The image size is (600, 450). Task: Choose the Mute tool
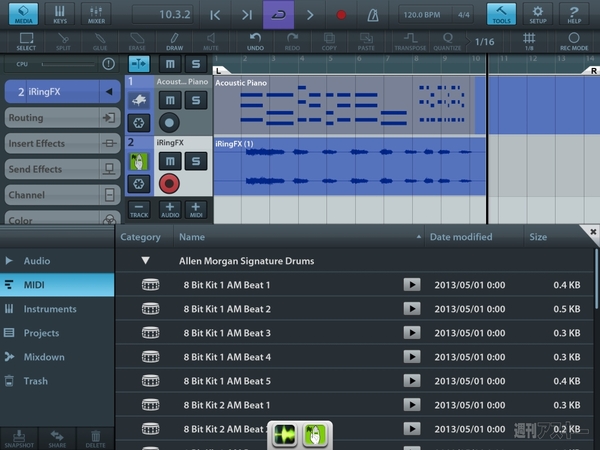coord(211,41)
